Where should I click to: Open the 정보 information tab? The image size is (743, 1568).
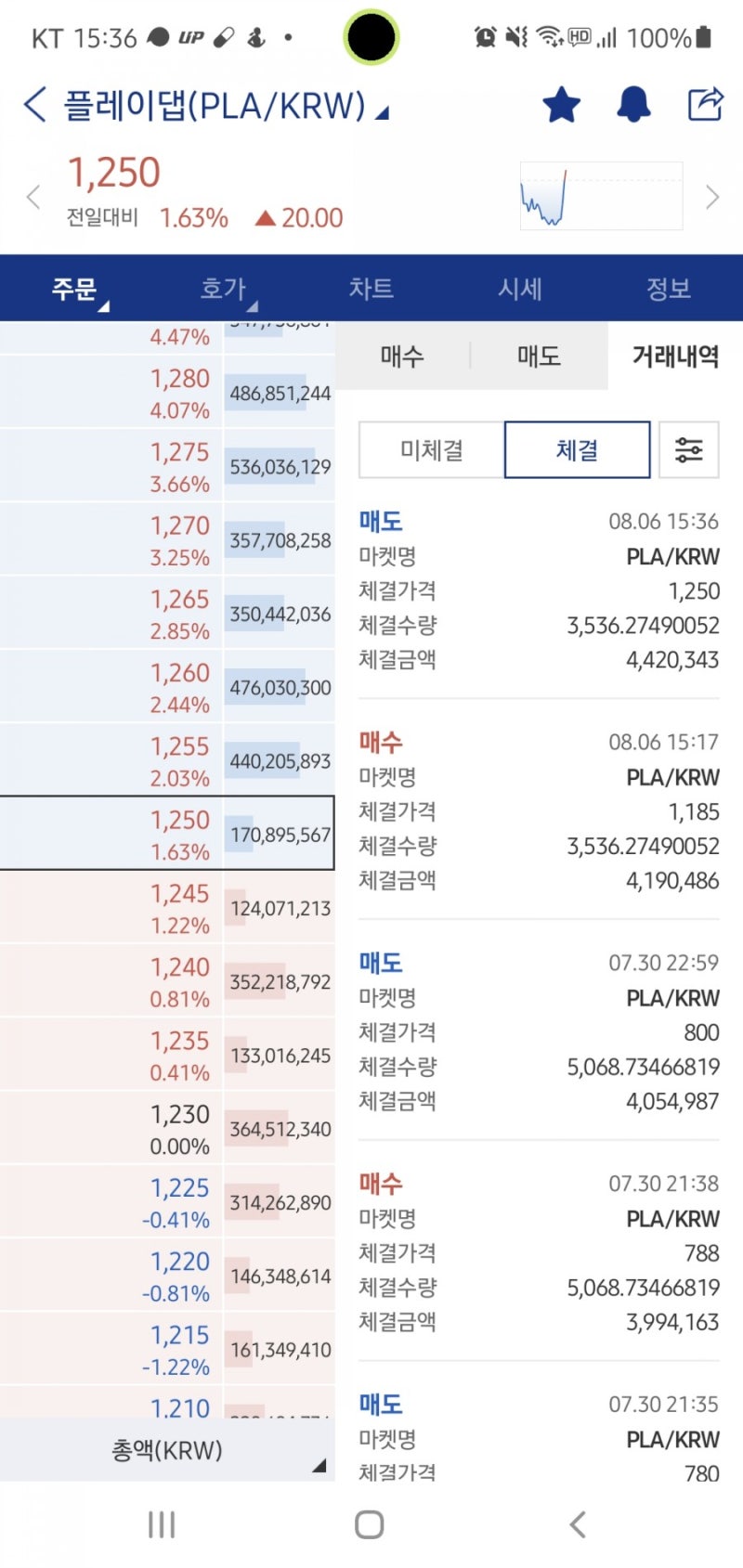point(669,289)
